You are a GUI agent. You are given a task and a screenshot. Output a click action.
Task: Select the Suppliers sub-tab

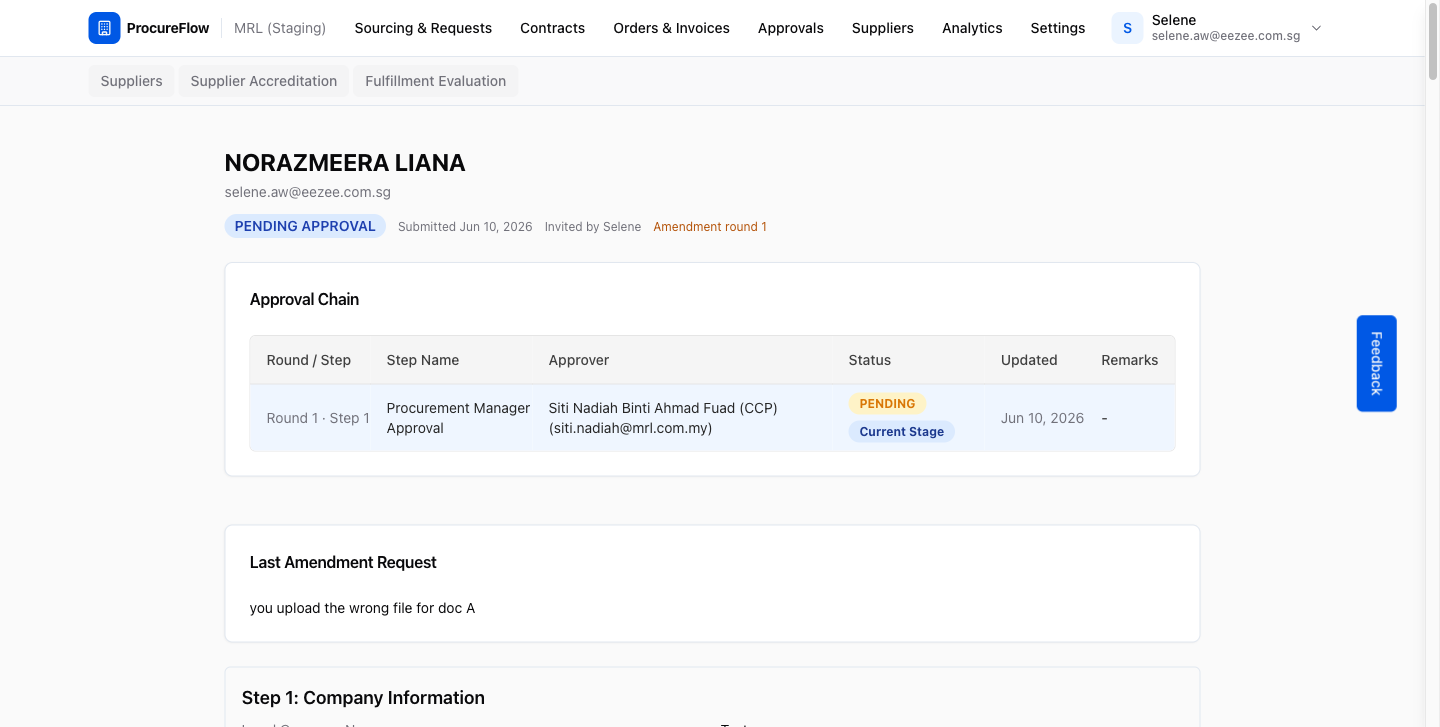(131, 81)
